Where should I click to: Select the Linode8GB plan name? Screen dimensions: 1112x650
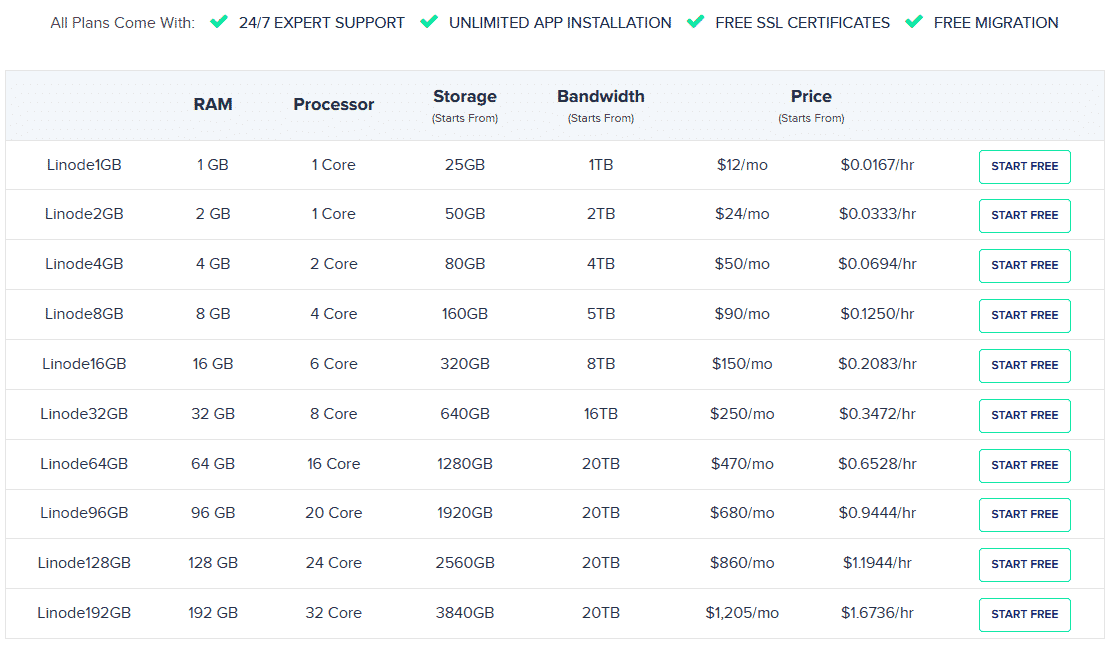(x=84, y=313)
